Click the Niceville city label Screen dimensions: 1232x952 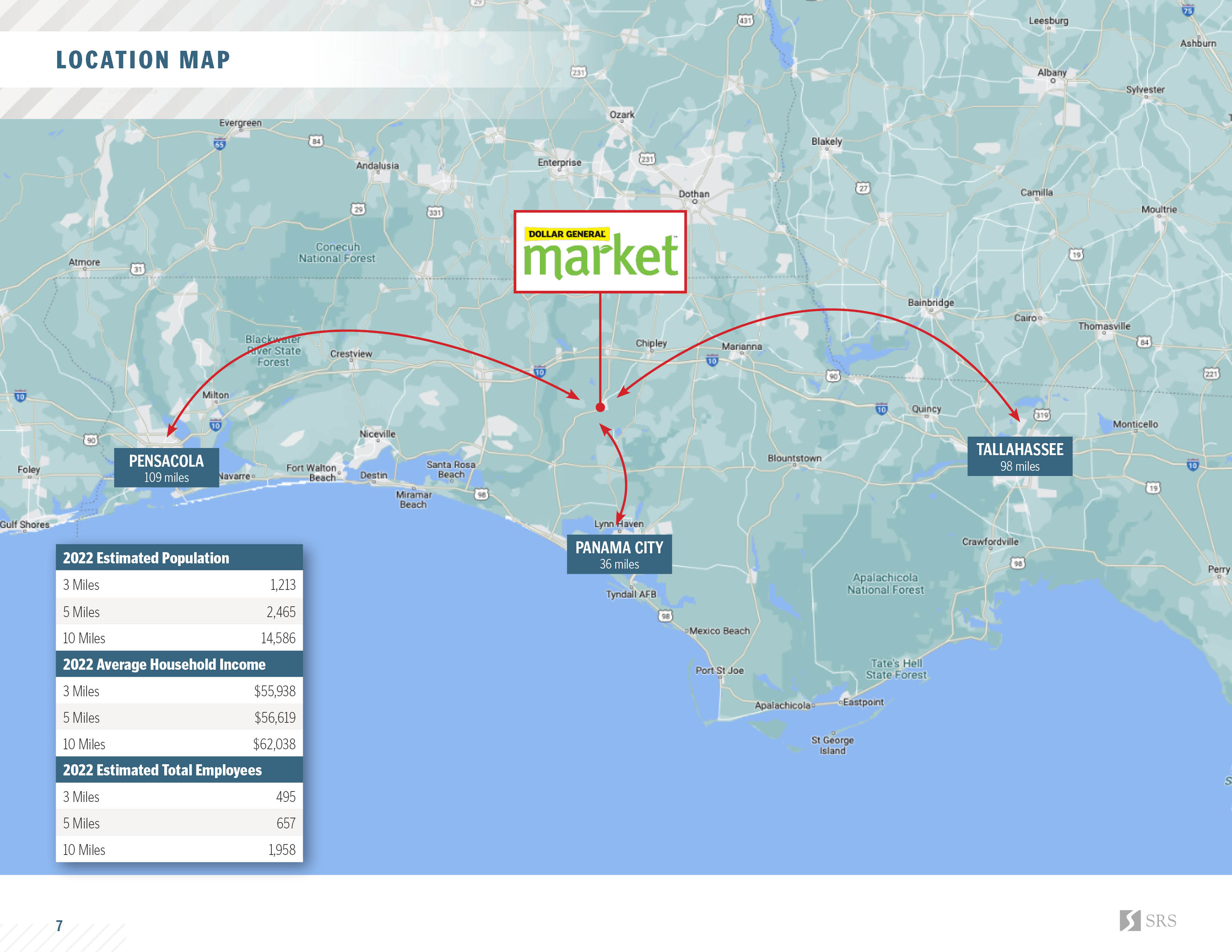coord(377,434)
